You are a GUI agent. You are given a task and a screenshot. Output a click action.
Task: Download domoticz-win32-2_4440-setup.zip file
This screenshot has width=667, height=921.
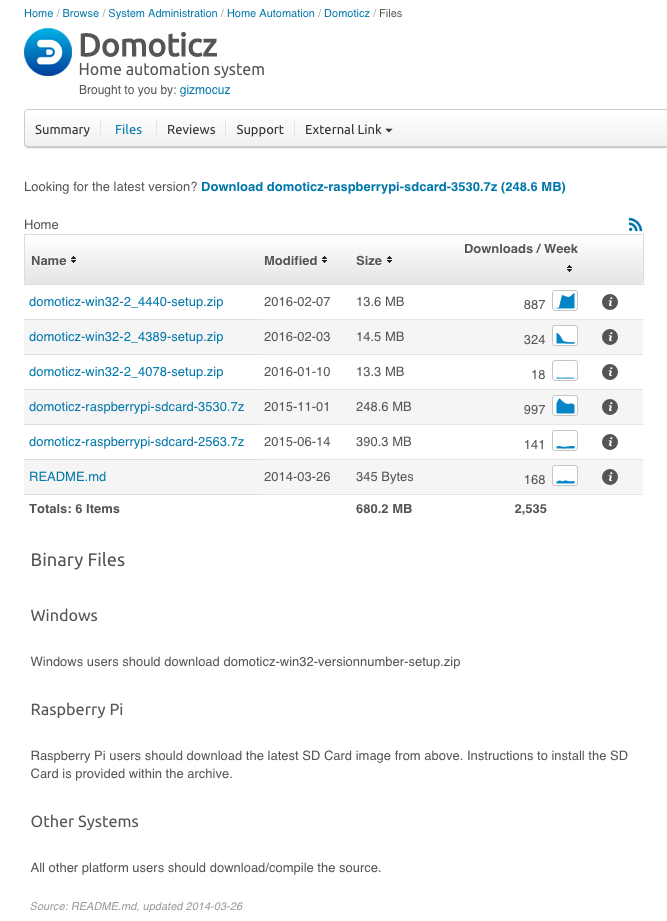tap(126, 301)
